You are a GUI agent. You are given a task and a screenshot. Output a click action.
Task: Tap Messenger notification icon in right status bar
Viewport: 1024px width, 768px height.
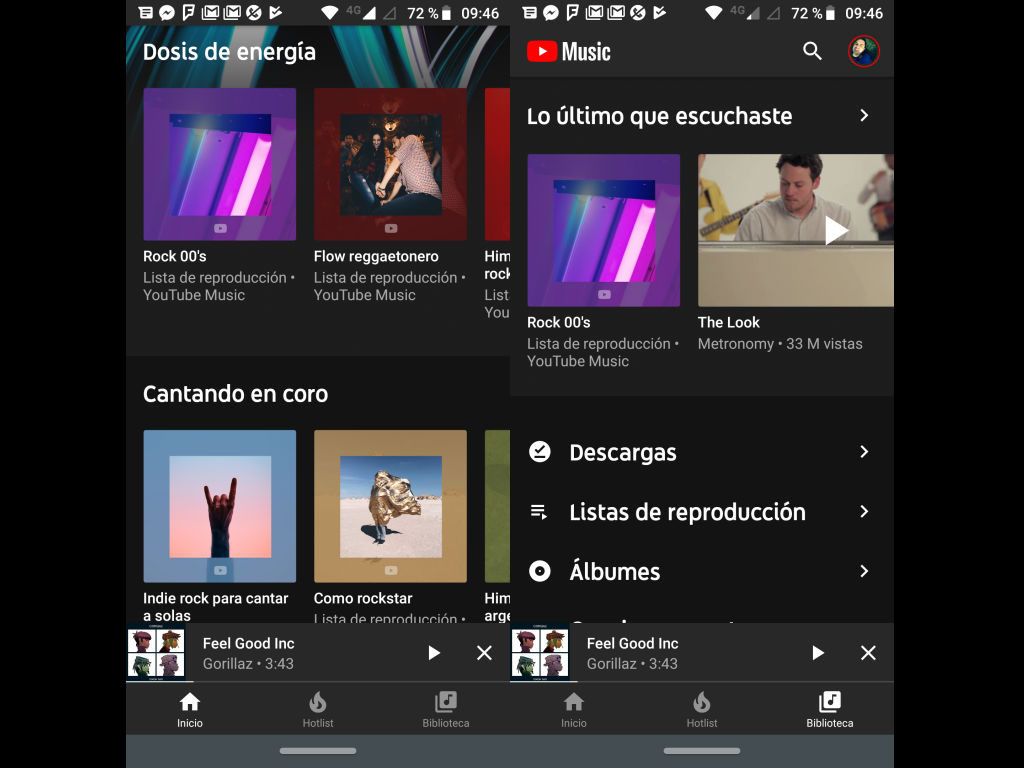(551, 12)
